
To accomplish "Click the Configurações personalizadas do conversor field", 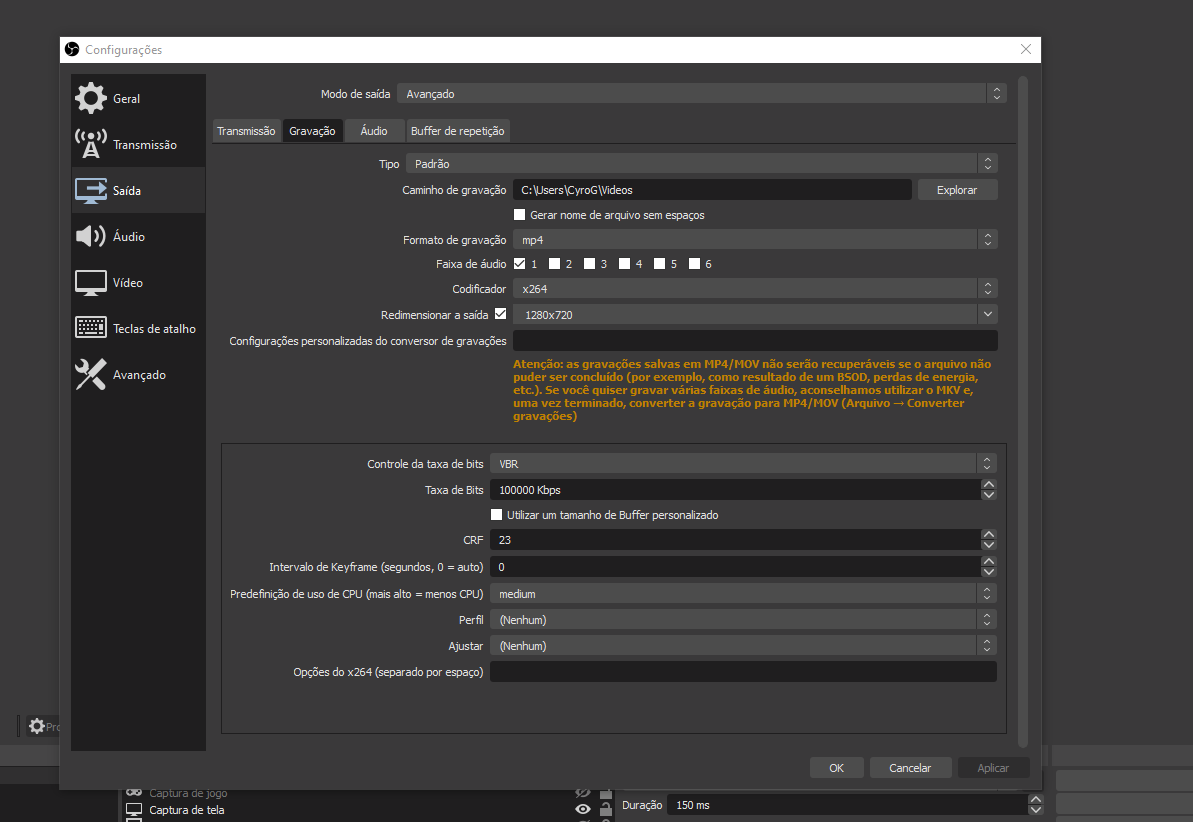I will point(755,340).
